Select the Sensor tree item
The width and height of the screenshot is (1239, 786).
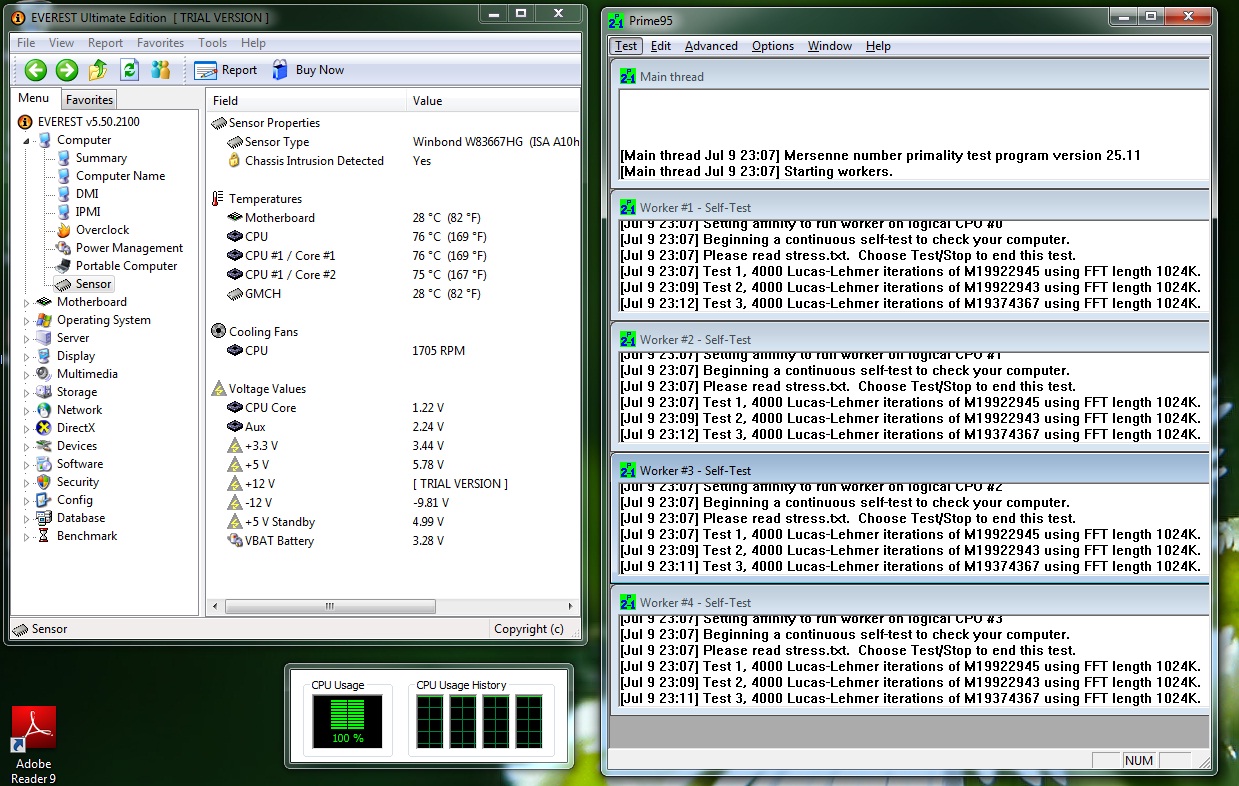[x=93, y=284]
